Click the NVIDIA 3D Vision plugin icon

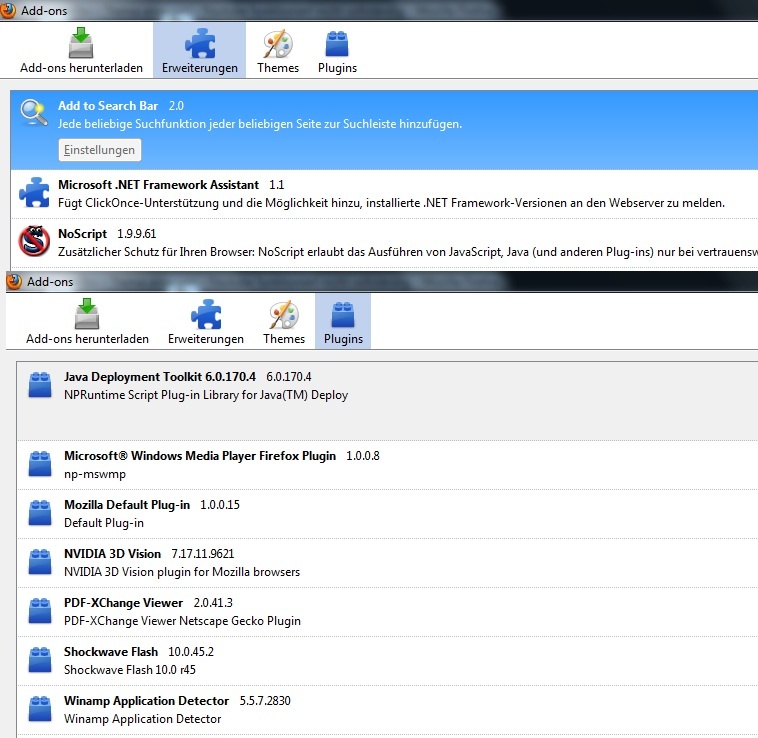click(x=40, y=562)
